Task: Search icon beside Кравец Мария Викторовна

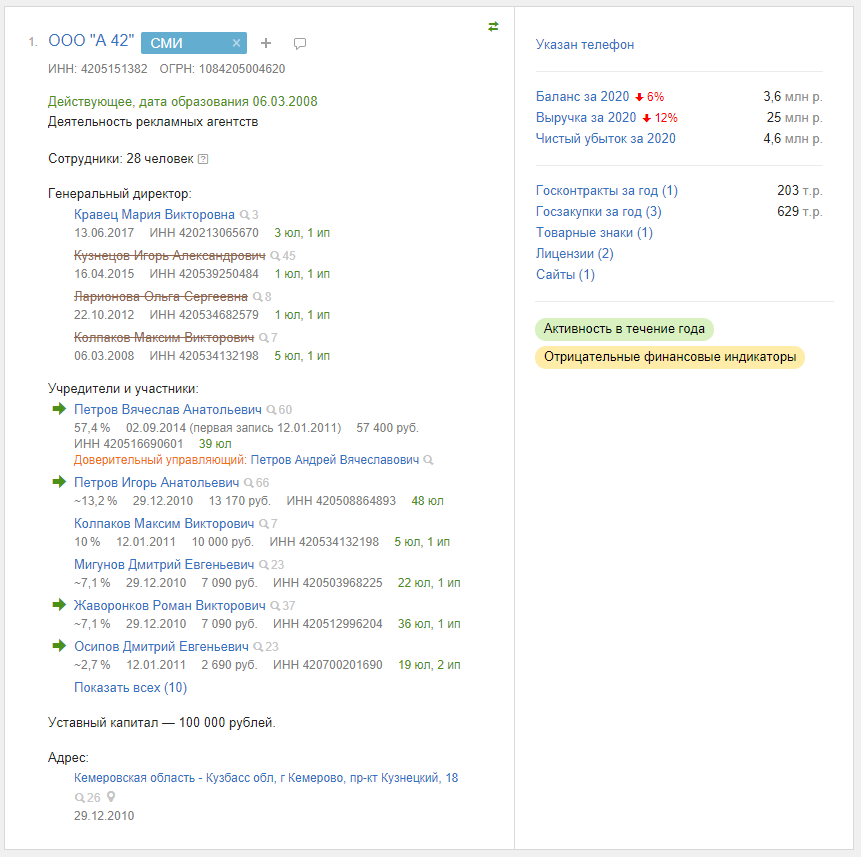Action: coord(244,215)
